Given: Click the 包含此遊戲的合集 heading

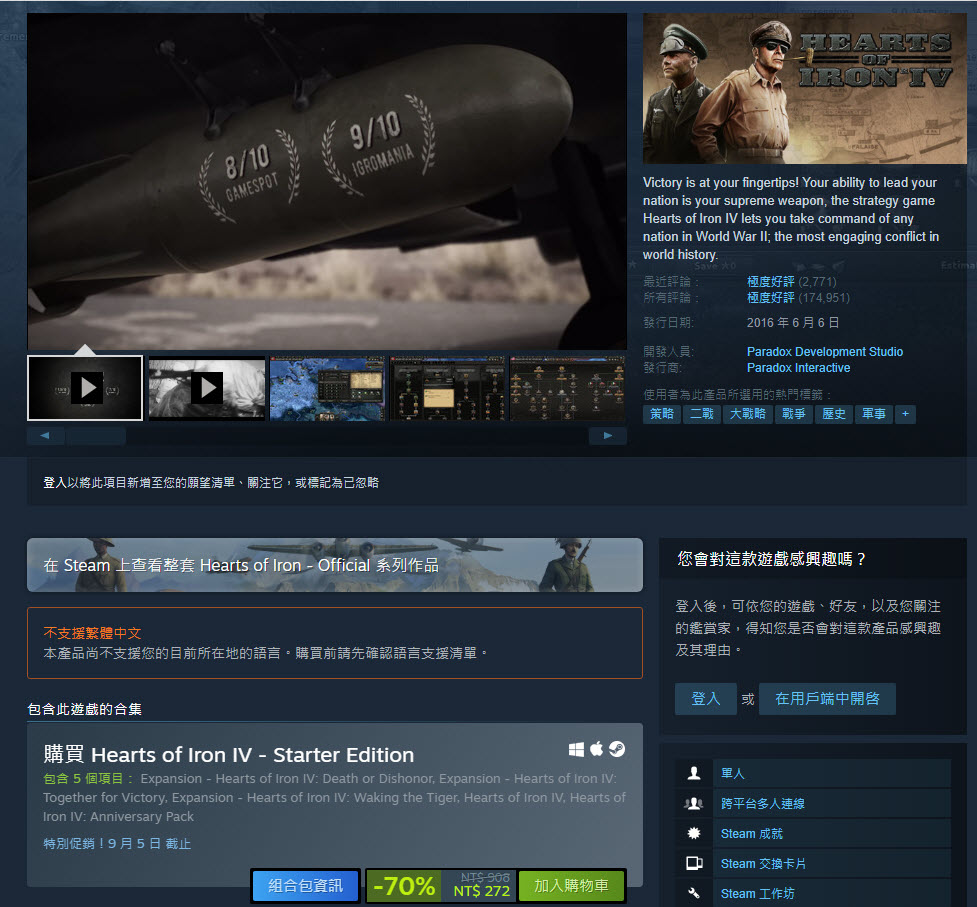Looking at the screenshot, I should coord(85,709).
